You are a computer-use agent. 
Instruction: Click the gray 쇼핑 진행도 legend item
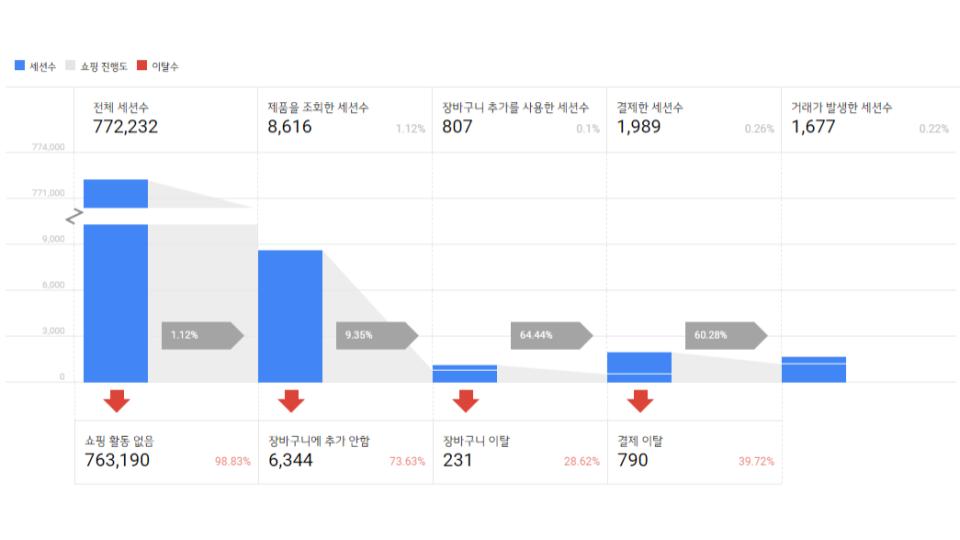[x=96, y=66]
